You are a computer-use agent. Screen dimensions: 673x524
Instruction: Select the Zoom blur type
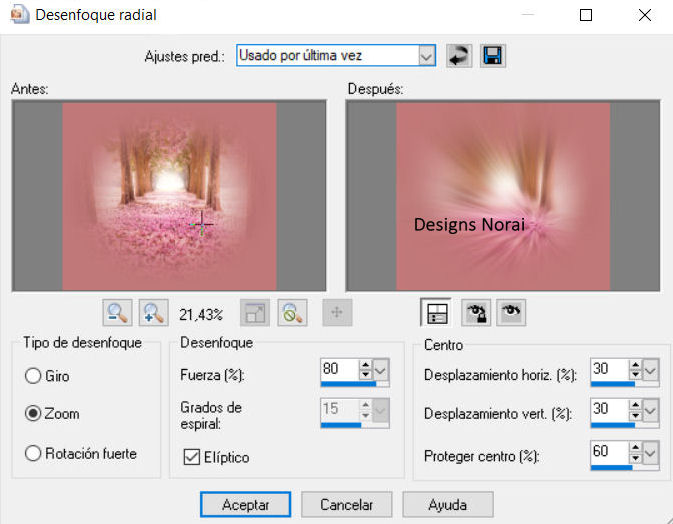point(33,414)
